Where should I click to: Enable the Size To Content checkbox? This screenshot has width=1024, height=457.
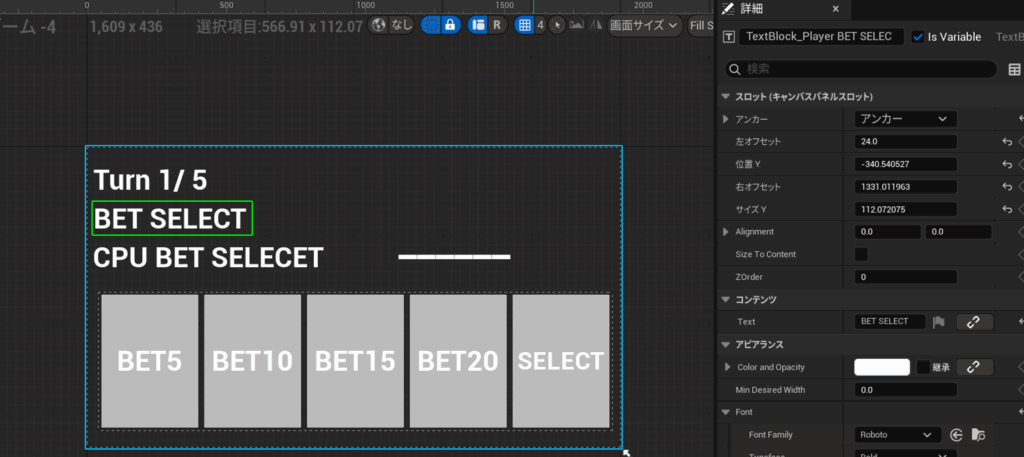click(861, 254)
